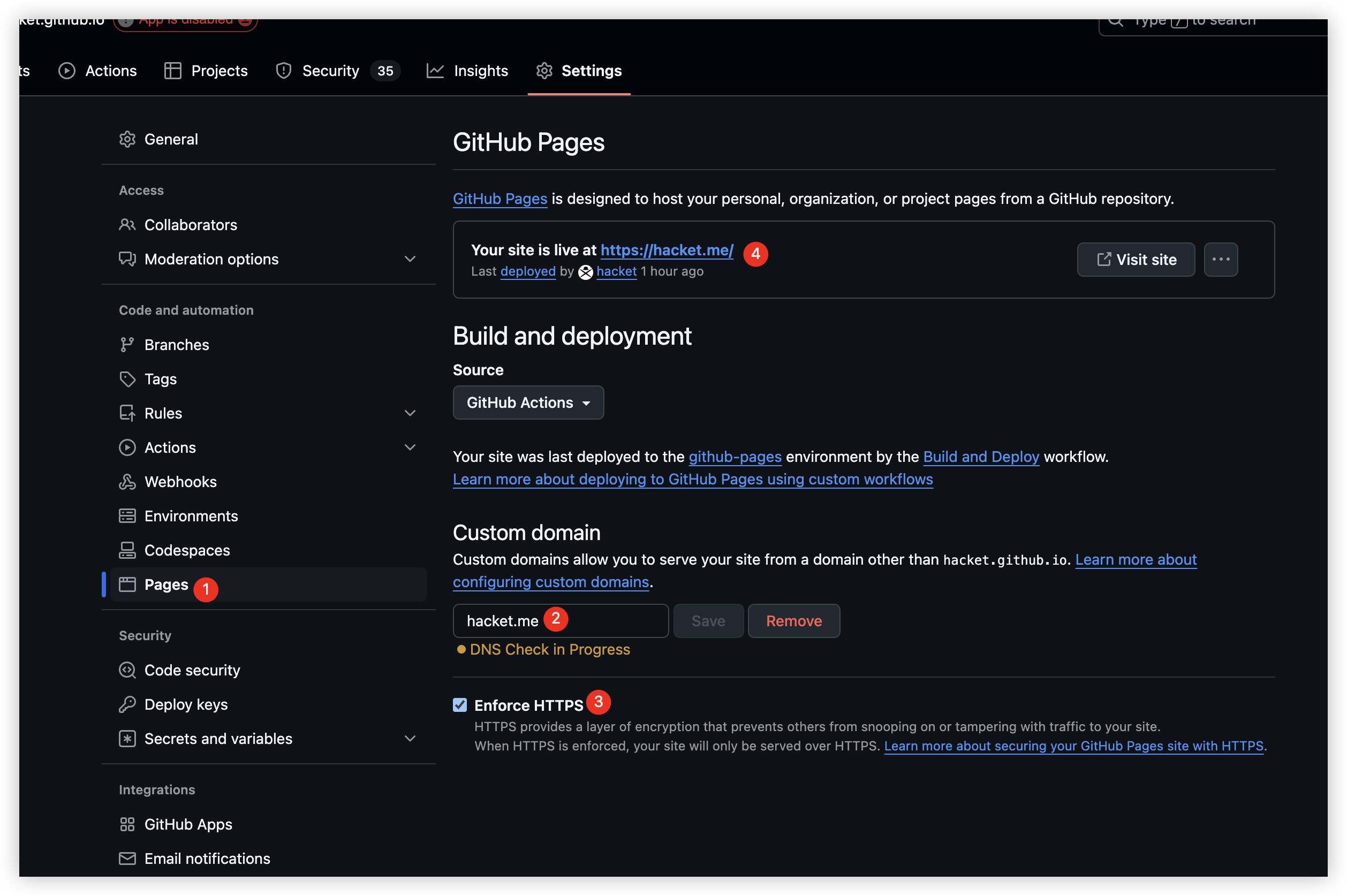Click the Deploy keys key icon
Screen dimensions: 1347x896
click(x=127, y=704)
